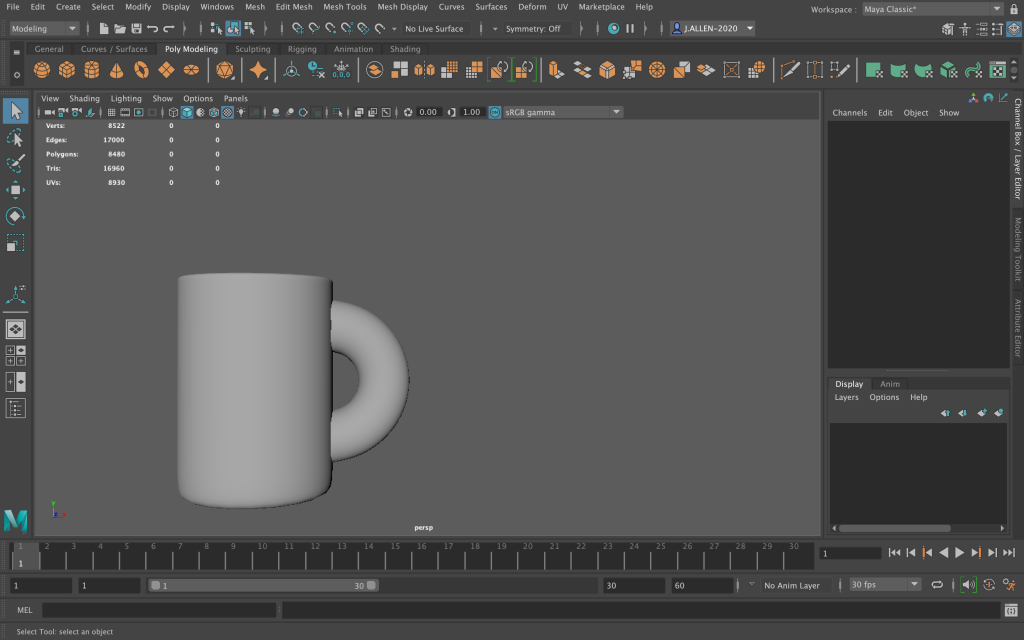1024x640 pixels.
Task: Open the Mesh Tools menu
Action: coord(343,7)
